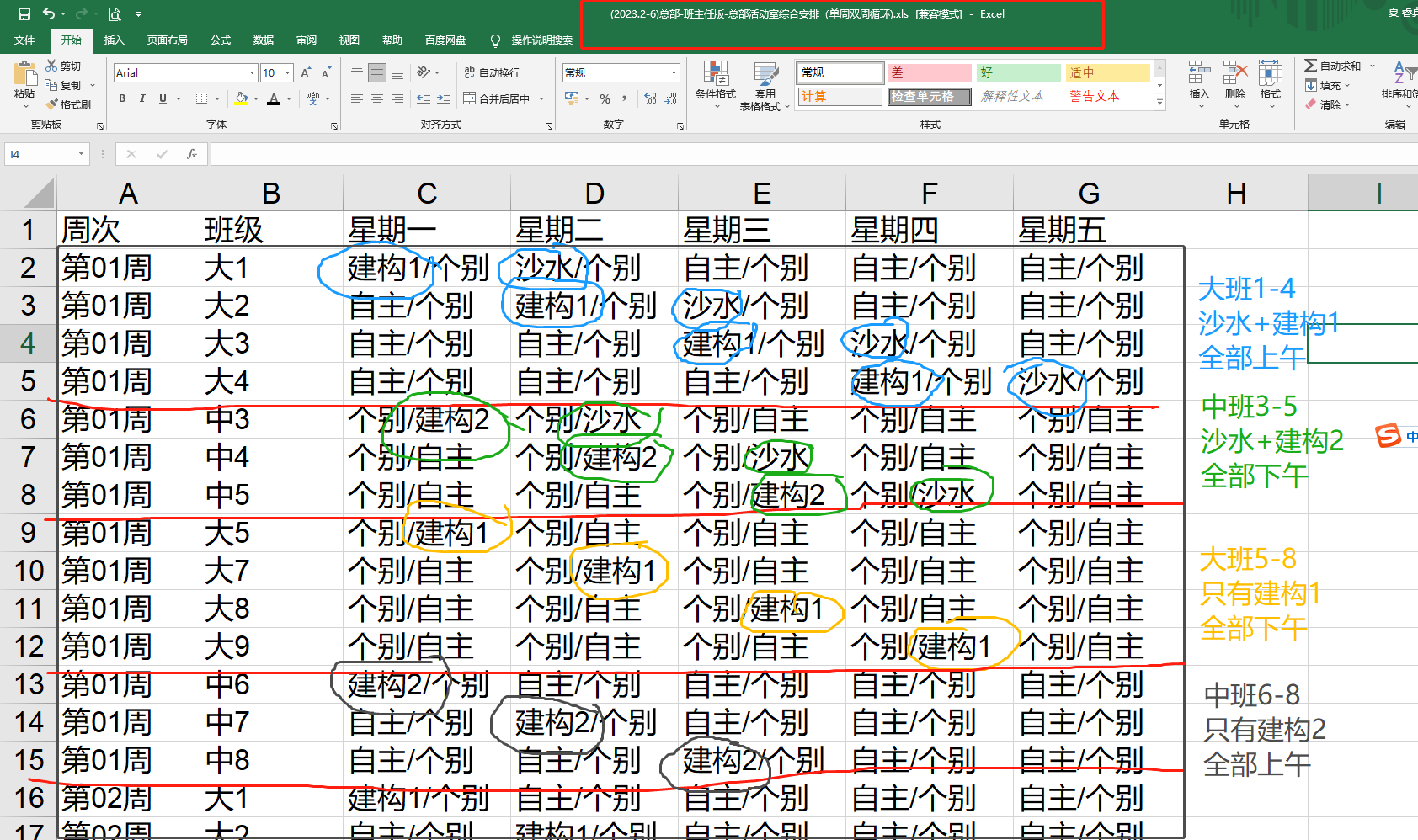Image resolution: width=1418 pixels, height=840 pixels.
Task: Click the text orientation icon
Action: [424, 72]
